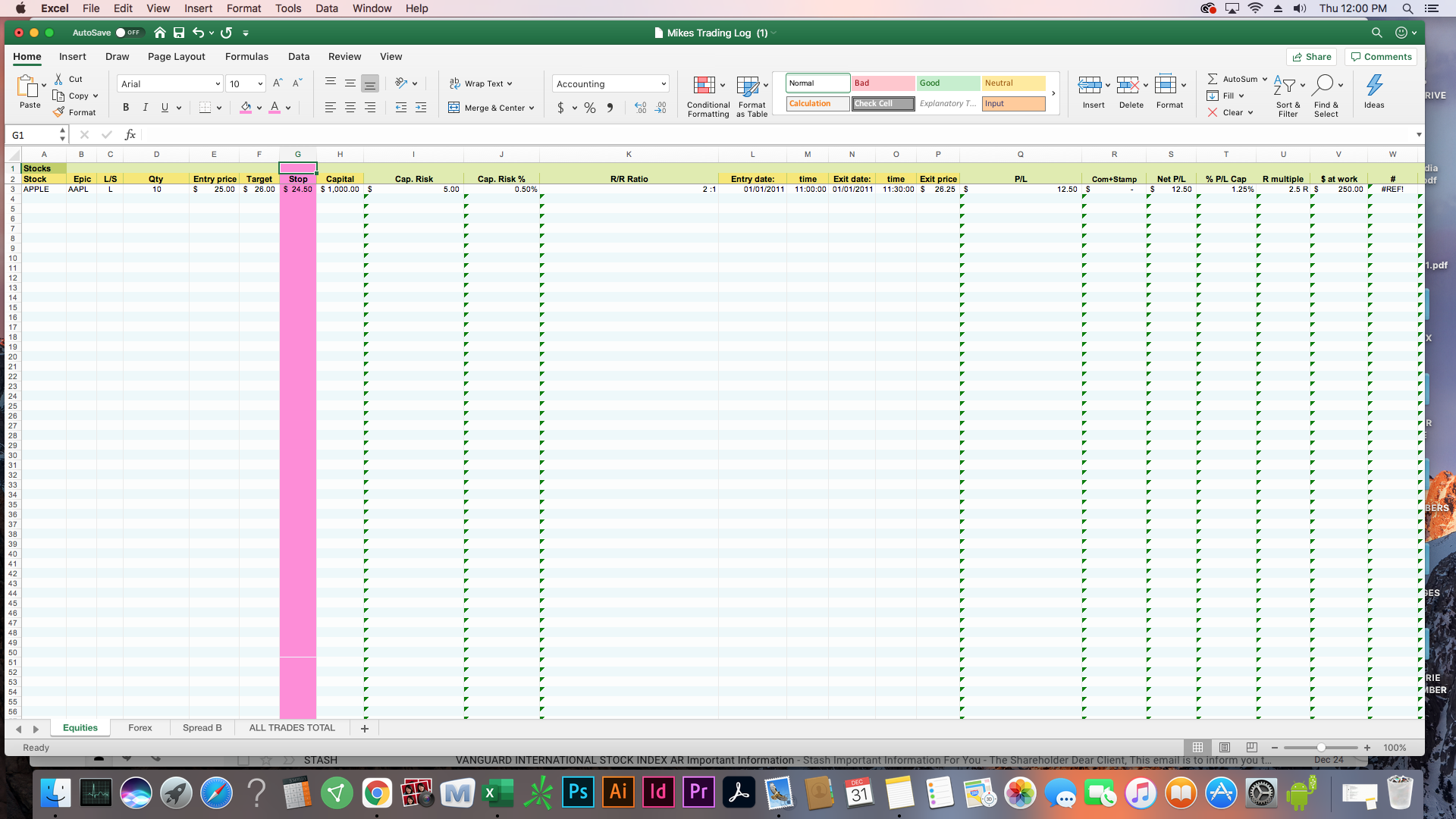Undo the last action

pos(198,33)
